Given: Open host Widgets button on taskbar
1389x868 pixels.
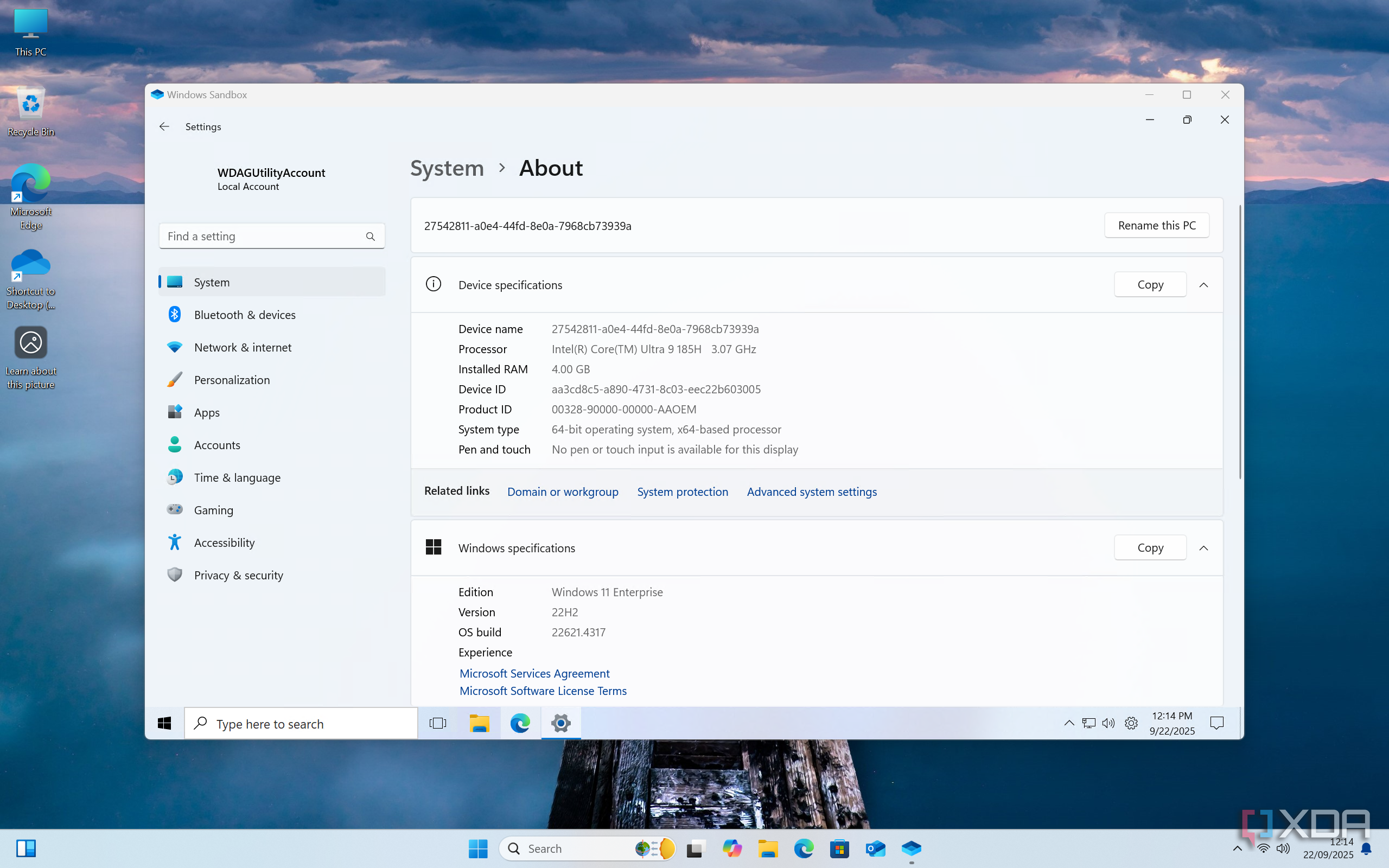Looking at the screenshot, I should (26, 848).
